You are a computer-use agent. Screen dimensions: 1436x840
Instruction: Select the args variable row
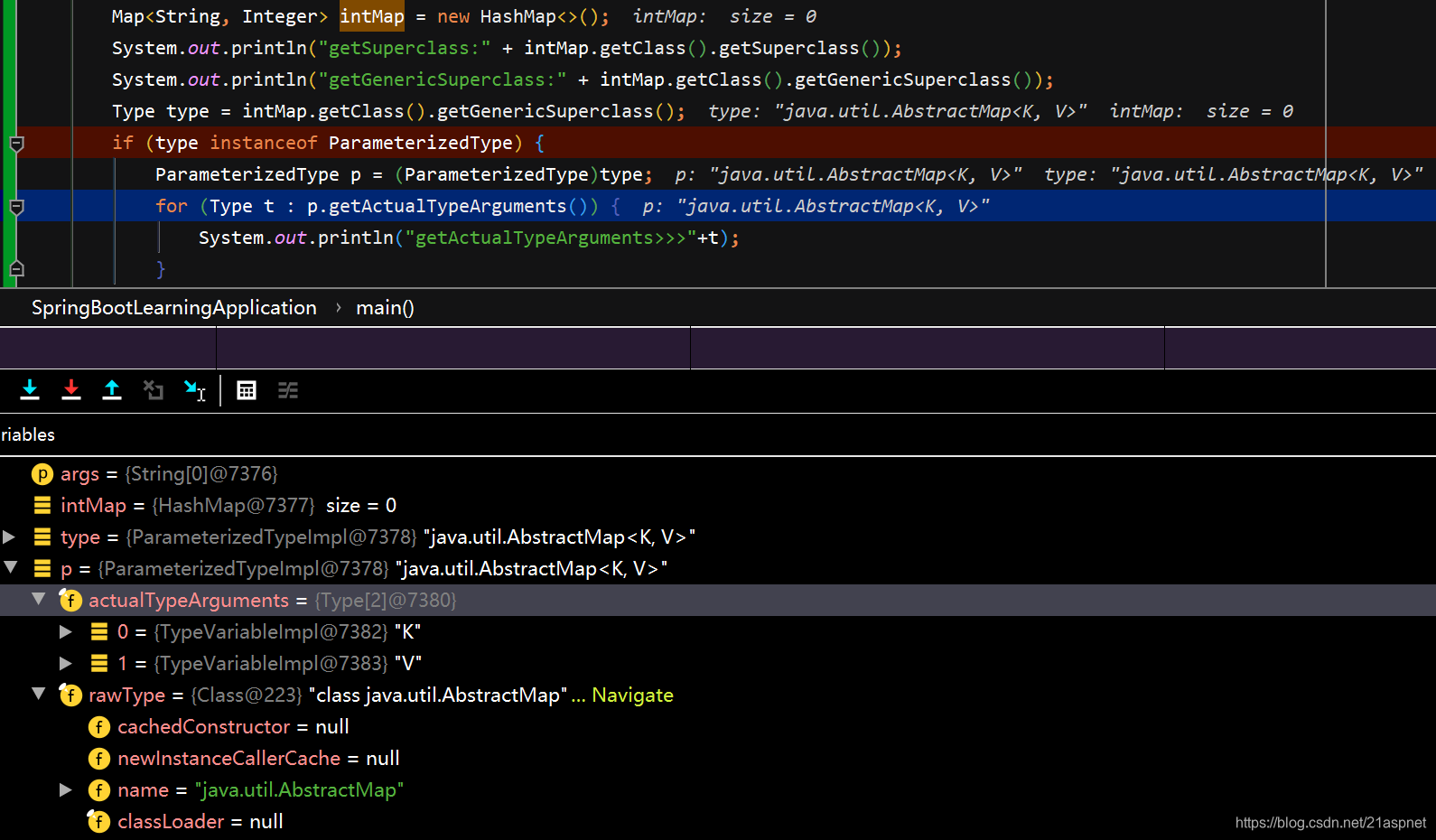(x=718, y=474)
